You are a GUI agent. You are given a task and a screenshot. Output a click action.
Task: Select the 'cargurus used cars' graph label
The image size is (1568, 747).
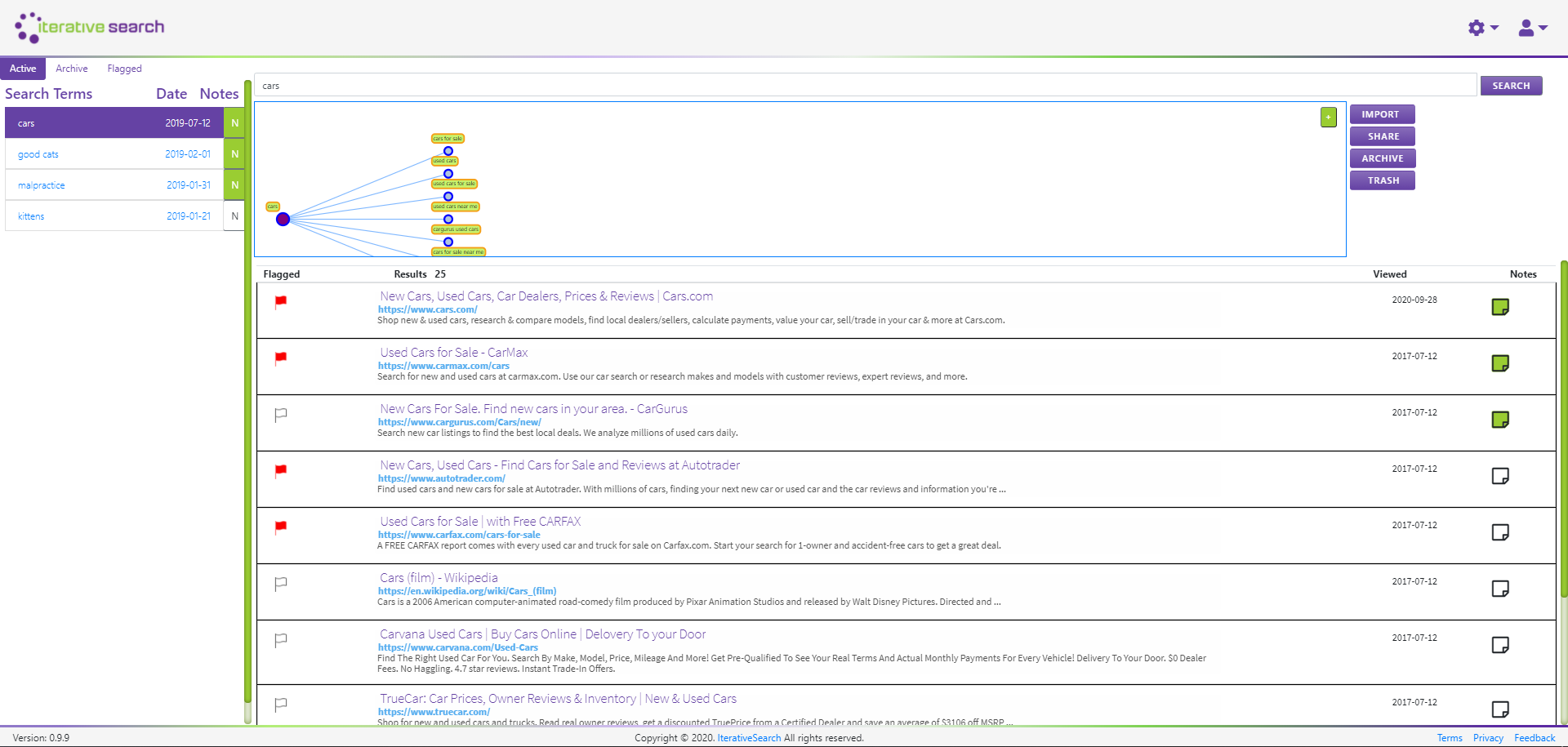[456, 229]
